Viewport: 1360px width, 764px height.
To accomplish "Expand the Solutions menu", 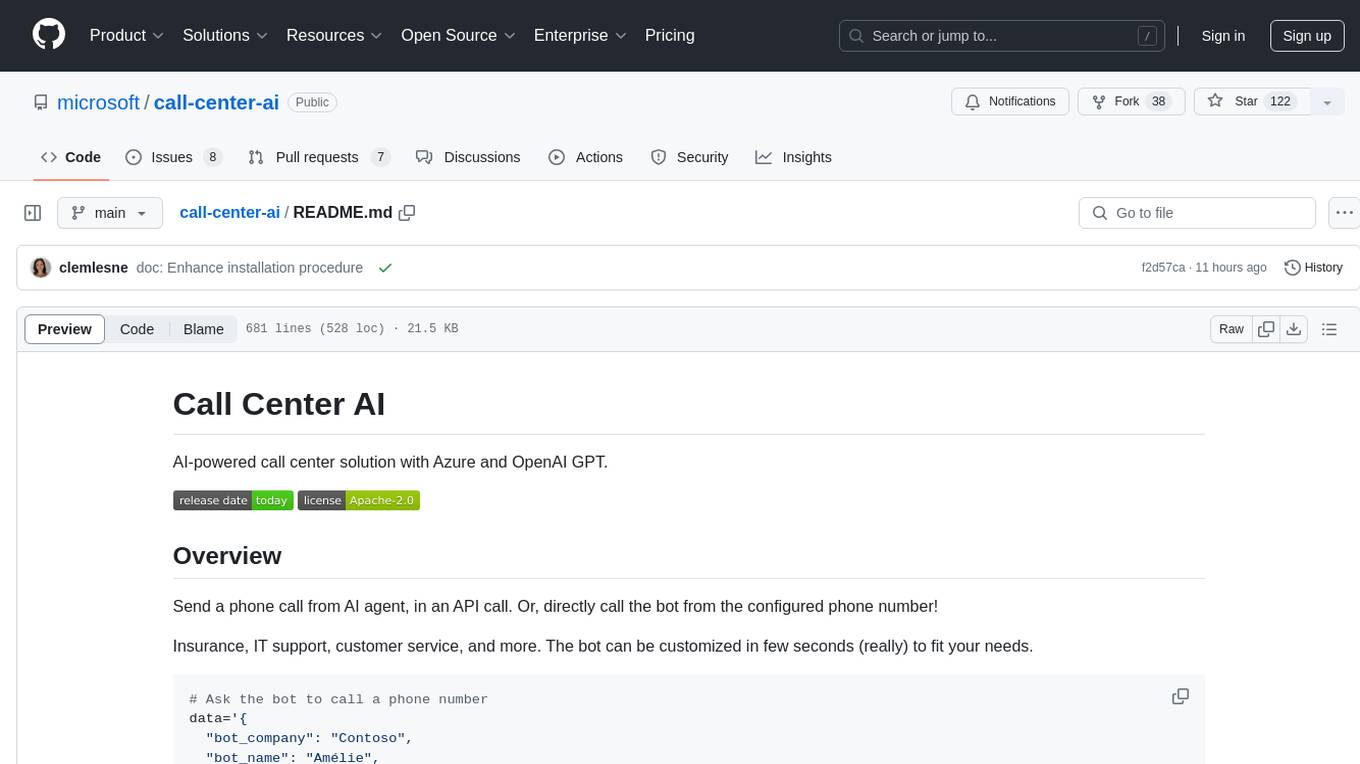I will [225, 35].
